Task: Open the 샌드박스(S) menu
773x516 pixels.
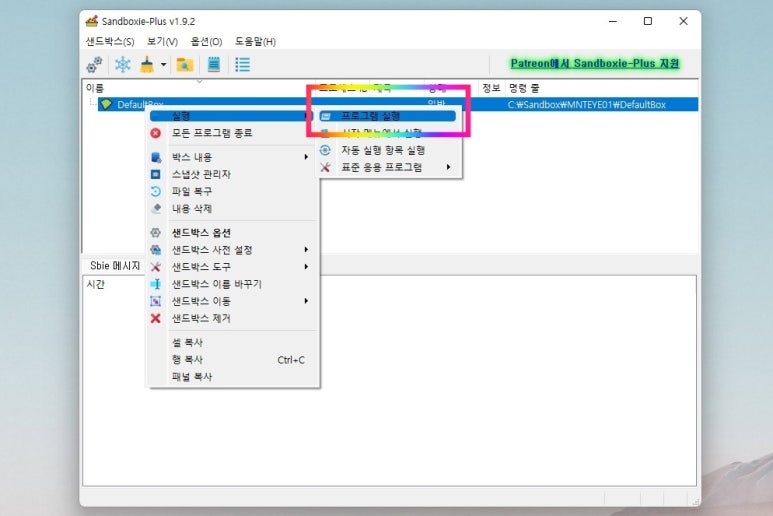Action: pyautogui.click(x=110, y=41)
